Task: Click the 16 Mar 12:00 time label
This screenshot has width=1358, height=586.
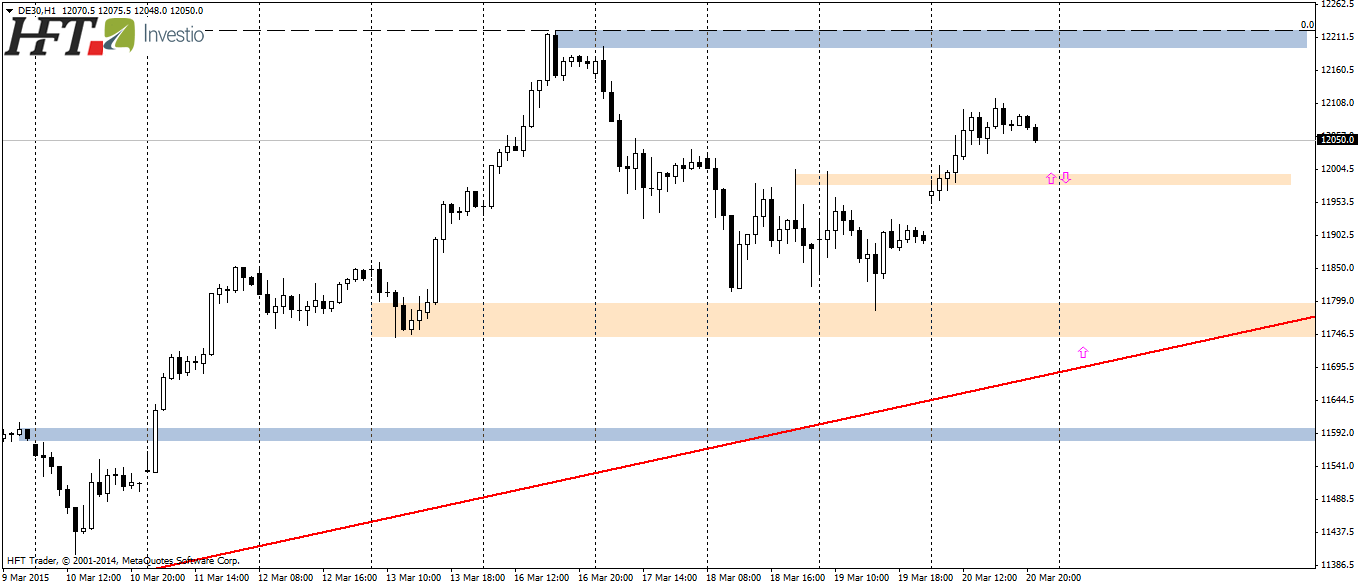Action: pos(542,578)
